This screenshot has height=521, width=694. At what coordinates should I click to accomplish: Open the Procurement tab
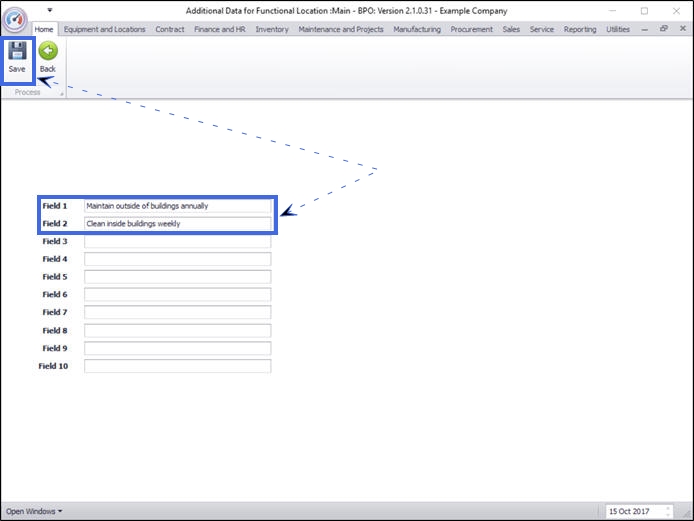coord(471,29)
